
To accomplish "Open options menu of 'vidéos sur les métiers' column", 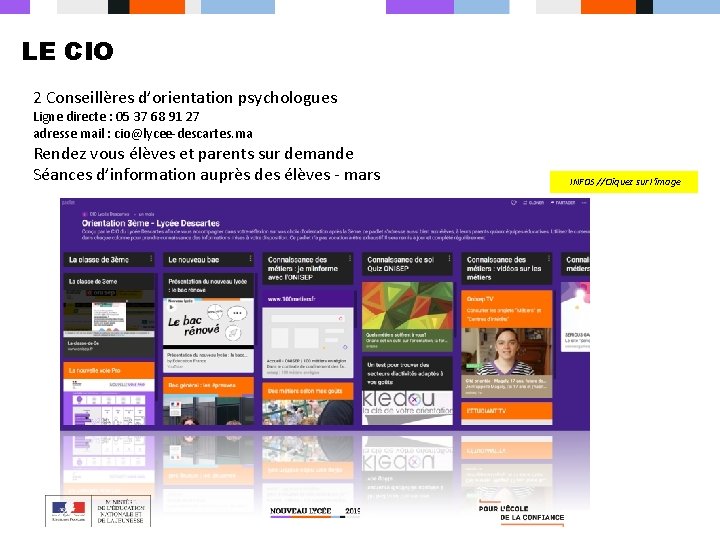I will click(x=548, y=259).
